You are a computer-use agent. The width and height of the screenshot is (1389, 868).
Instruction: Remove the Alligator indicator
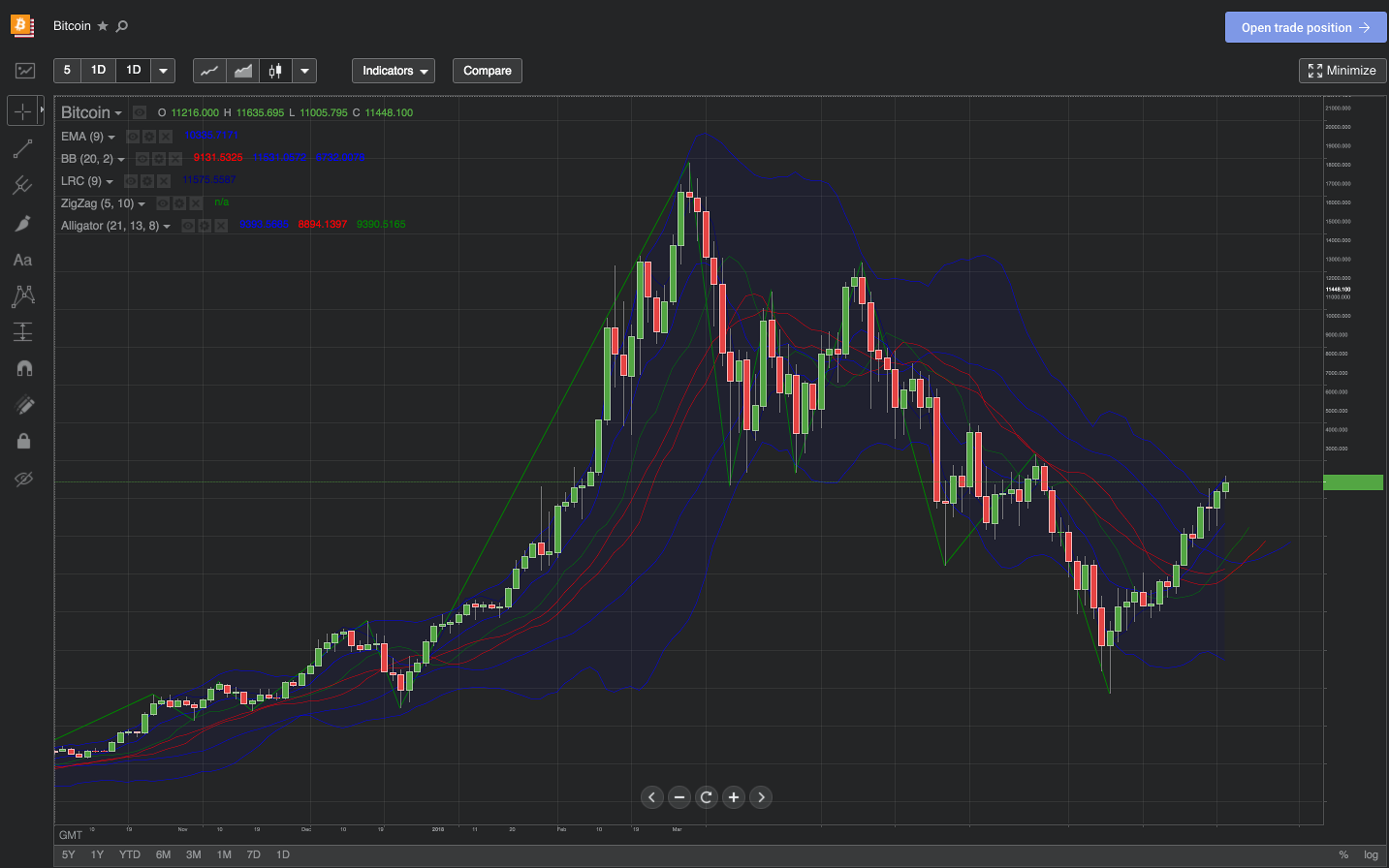tap(221, 226)
